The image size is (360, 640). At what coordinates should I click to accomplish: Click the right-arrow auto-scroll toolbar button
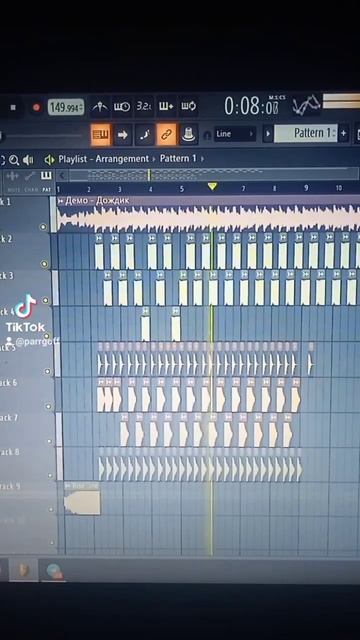pos(123,134)
